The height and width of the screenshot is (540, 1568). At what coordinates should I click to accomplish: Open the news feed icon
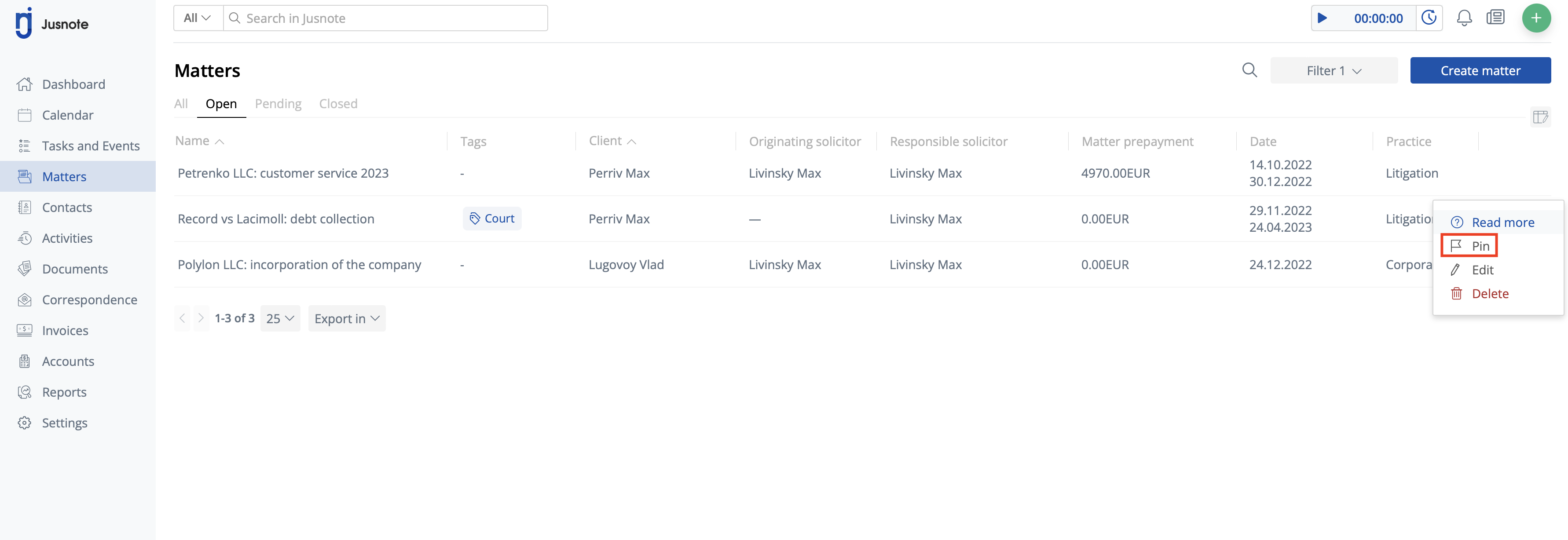click(x=1495, y=18)
